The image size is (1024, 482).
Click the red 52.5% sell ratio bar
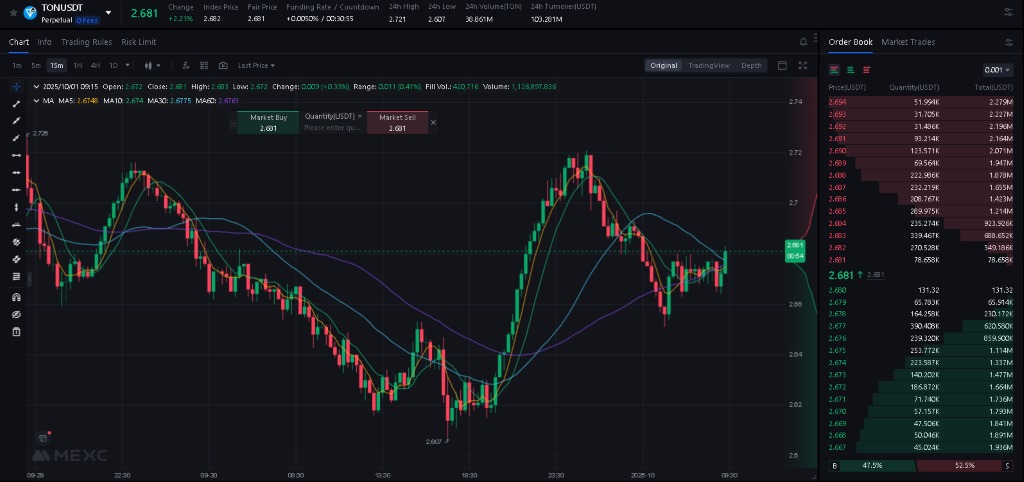[x=959, y=466]
